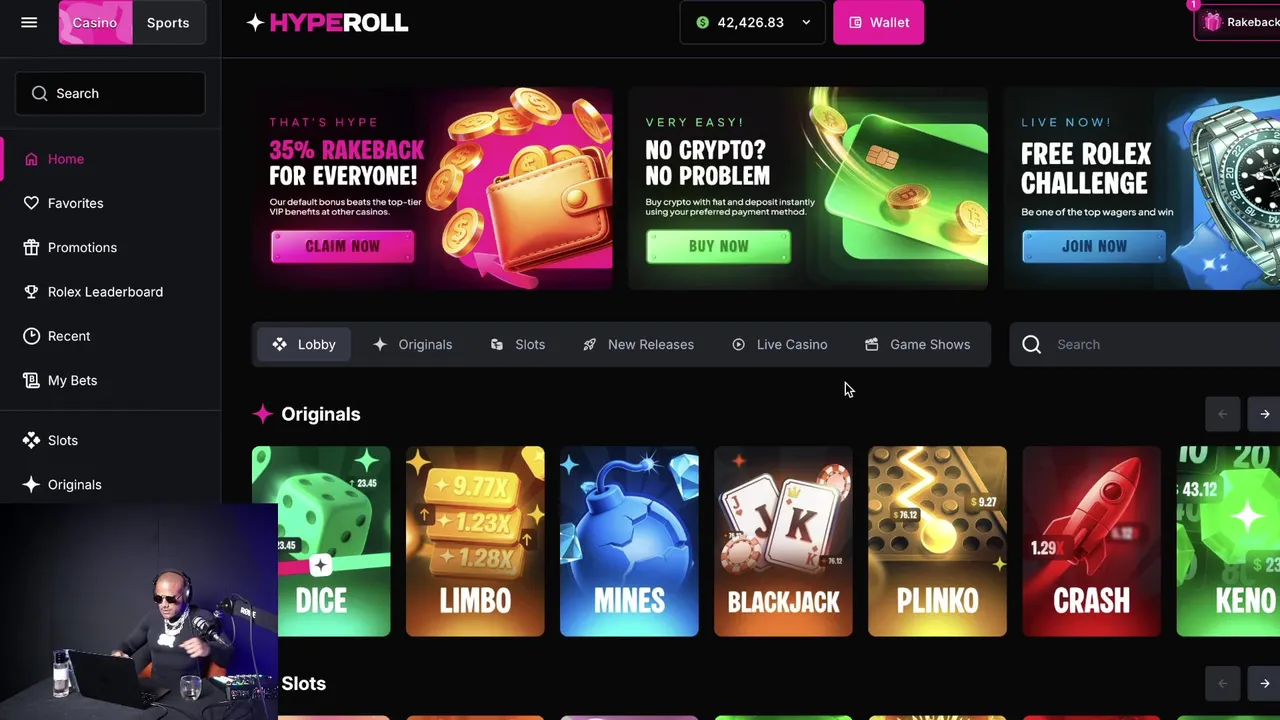Select the Live Casino tab
The width and height of the screenshot is (1280, 720).
click(780, 344)
